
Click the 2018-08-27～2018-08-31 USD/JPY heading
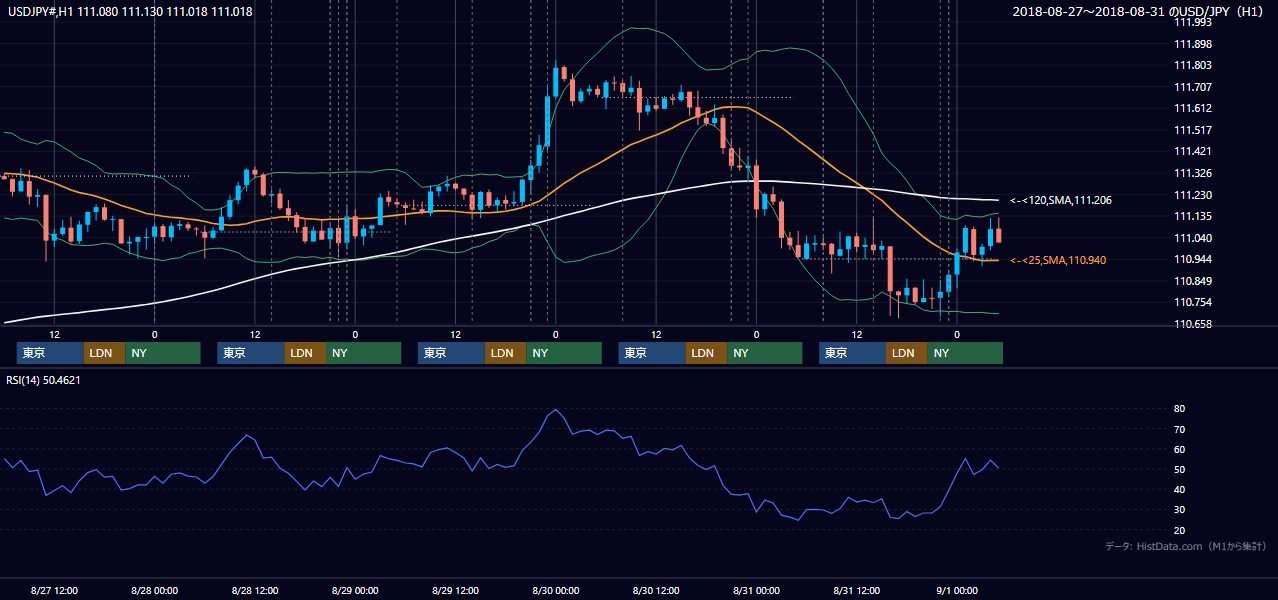(1139, 11)
